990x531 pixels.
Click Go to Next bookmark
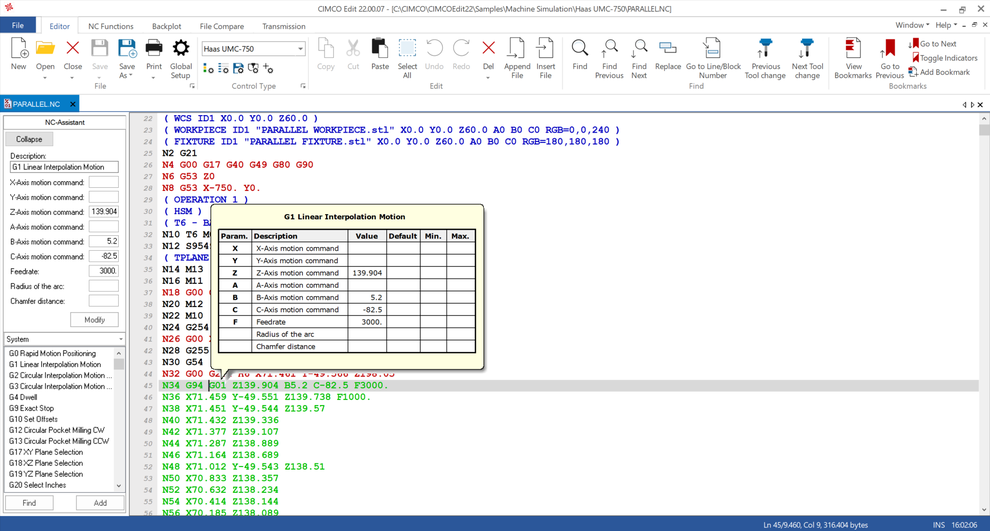(x=933, y=44)
